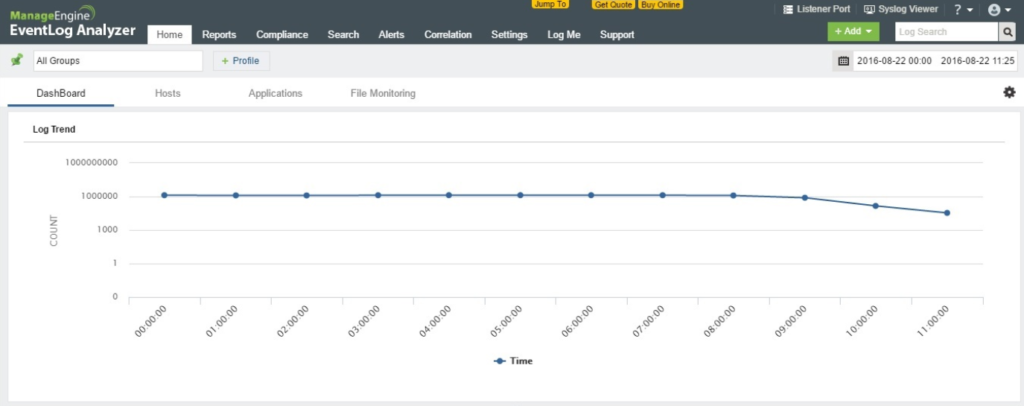Click the Buy Online link
The width and height of the screenshot is (1024, 406).
[x=660, y=5]
